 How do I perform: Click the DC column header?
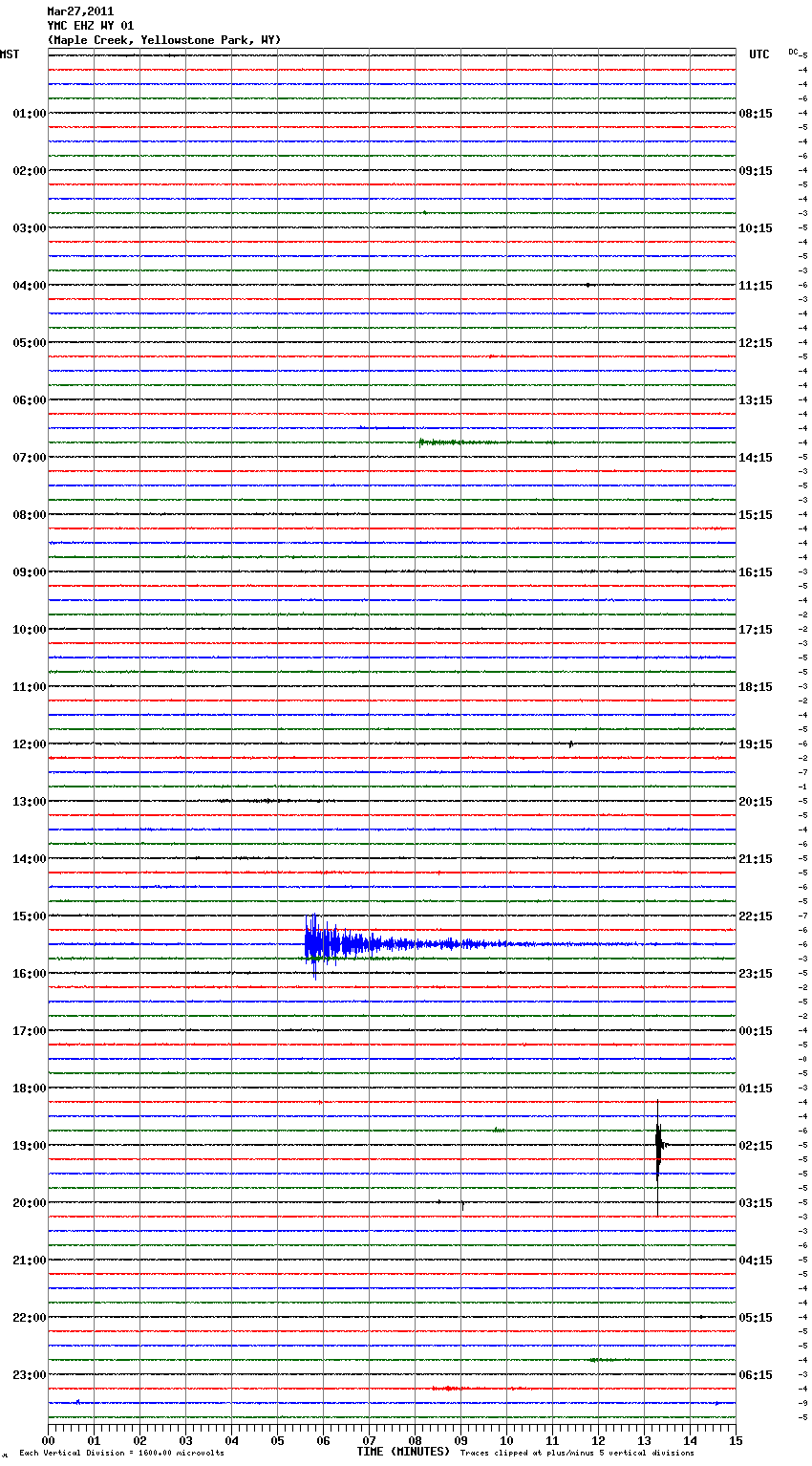(x=793, y=52)
